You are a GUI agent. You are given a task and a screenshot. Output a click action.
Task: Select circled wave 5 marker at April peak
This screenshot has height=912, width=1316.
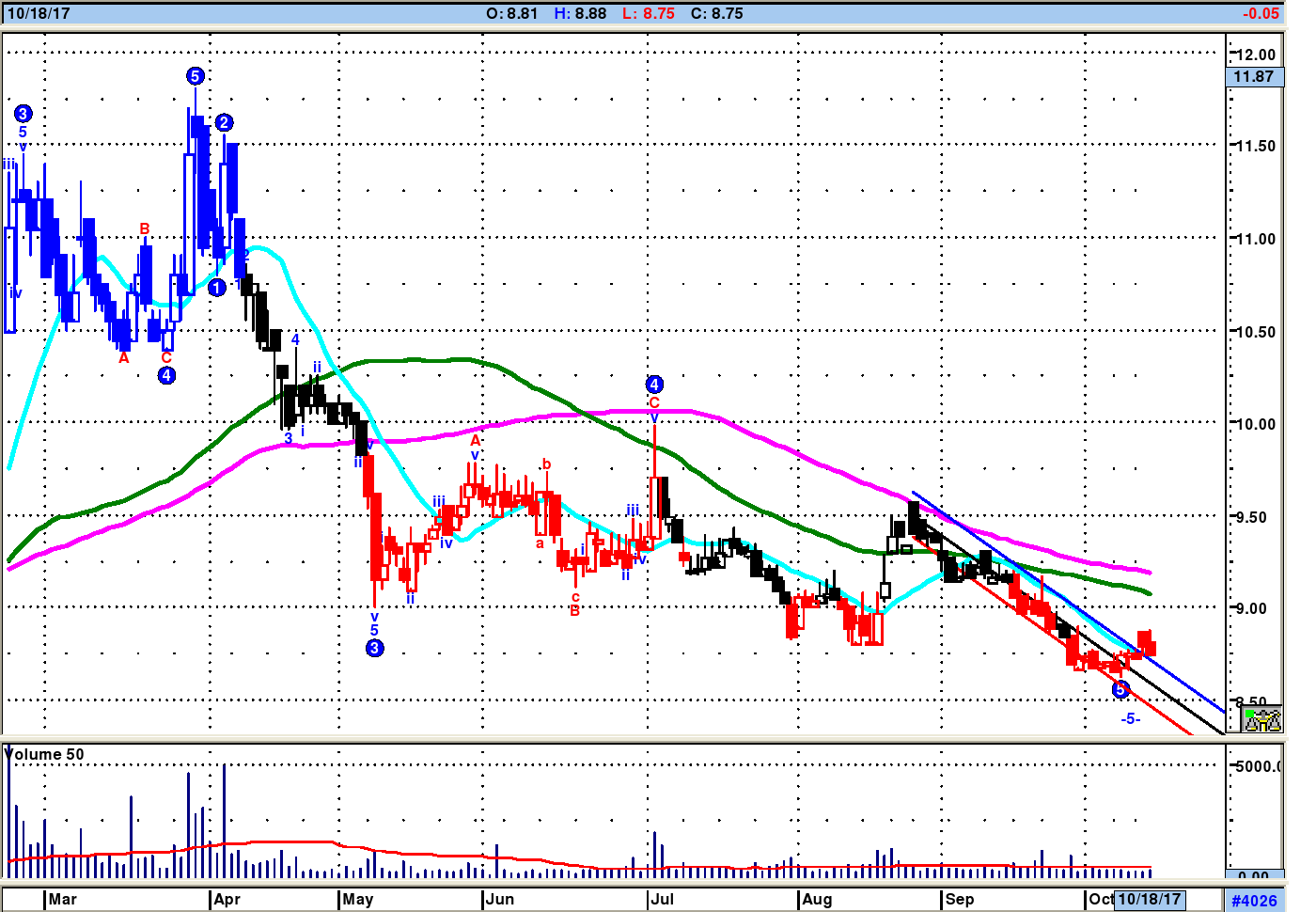[195, 76]
